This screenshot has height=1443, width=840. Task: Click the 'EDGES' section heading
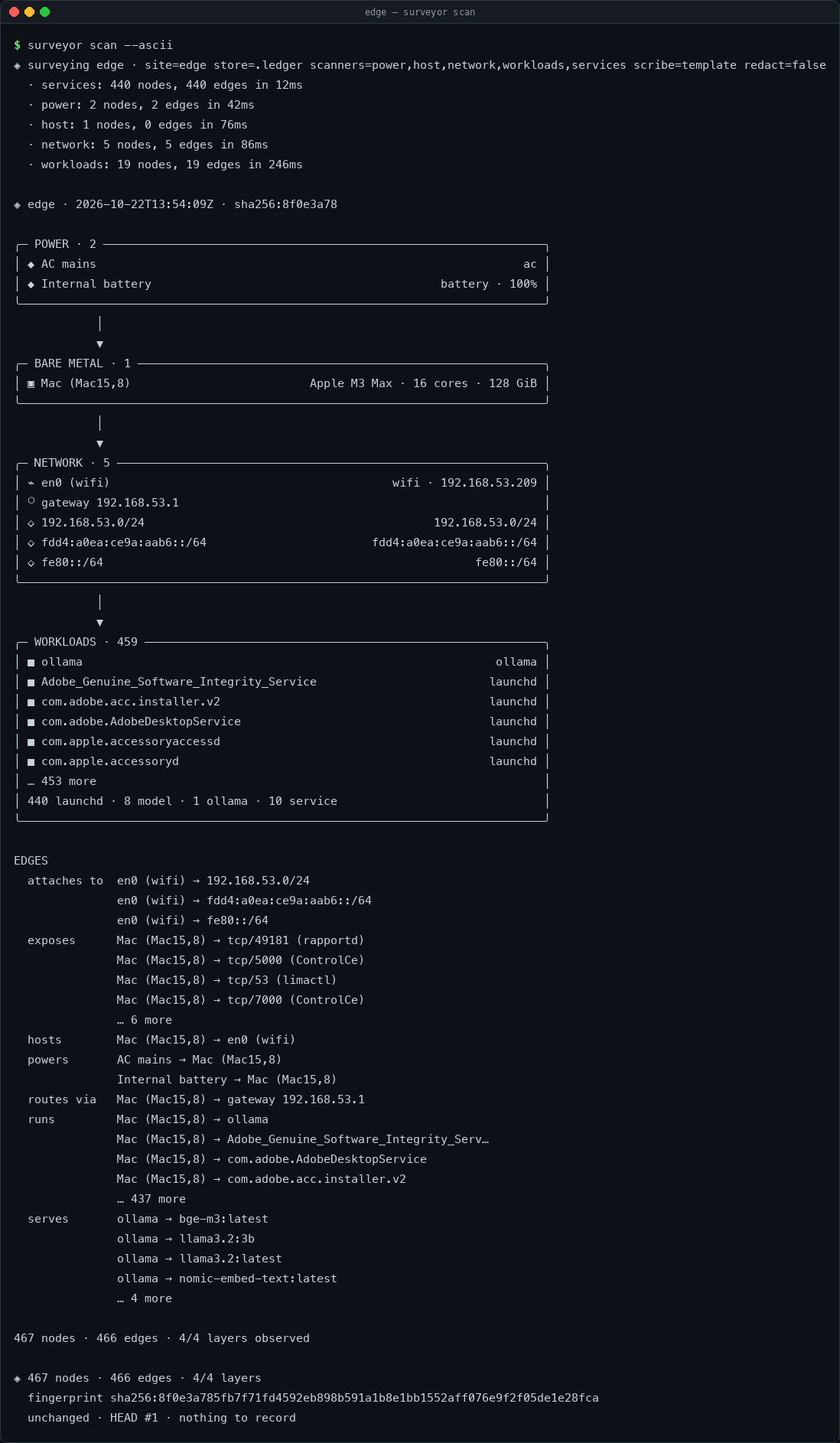[x=31, y=861]
